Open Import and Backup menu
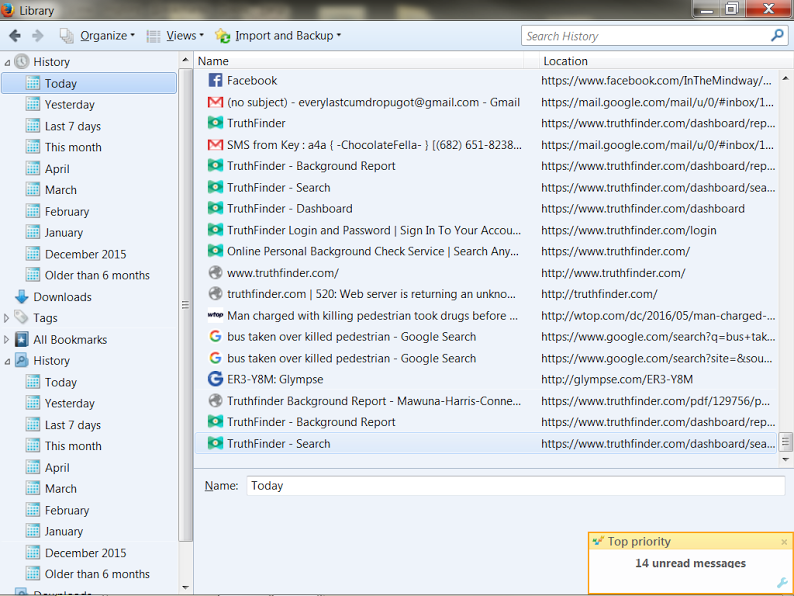 278,35
